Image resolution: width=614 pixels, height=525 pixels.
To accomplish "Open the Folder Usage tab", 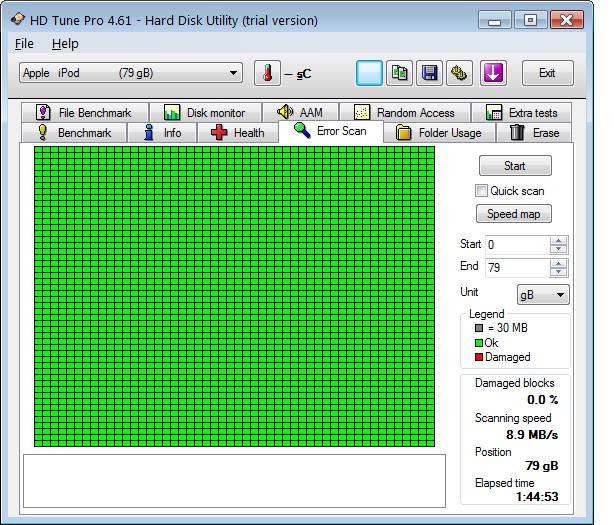I will click(x=439, y=133).
